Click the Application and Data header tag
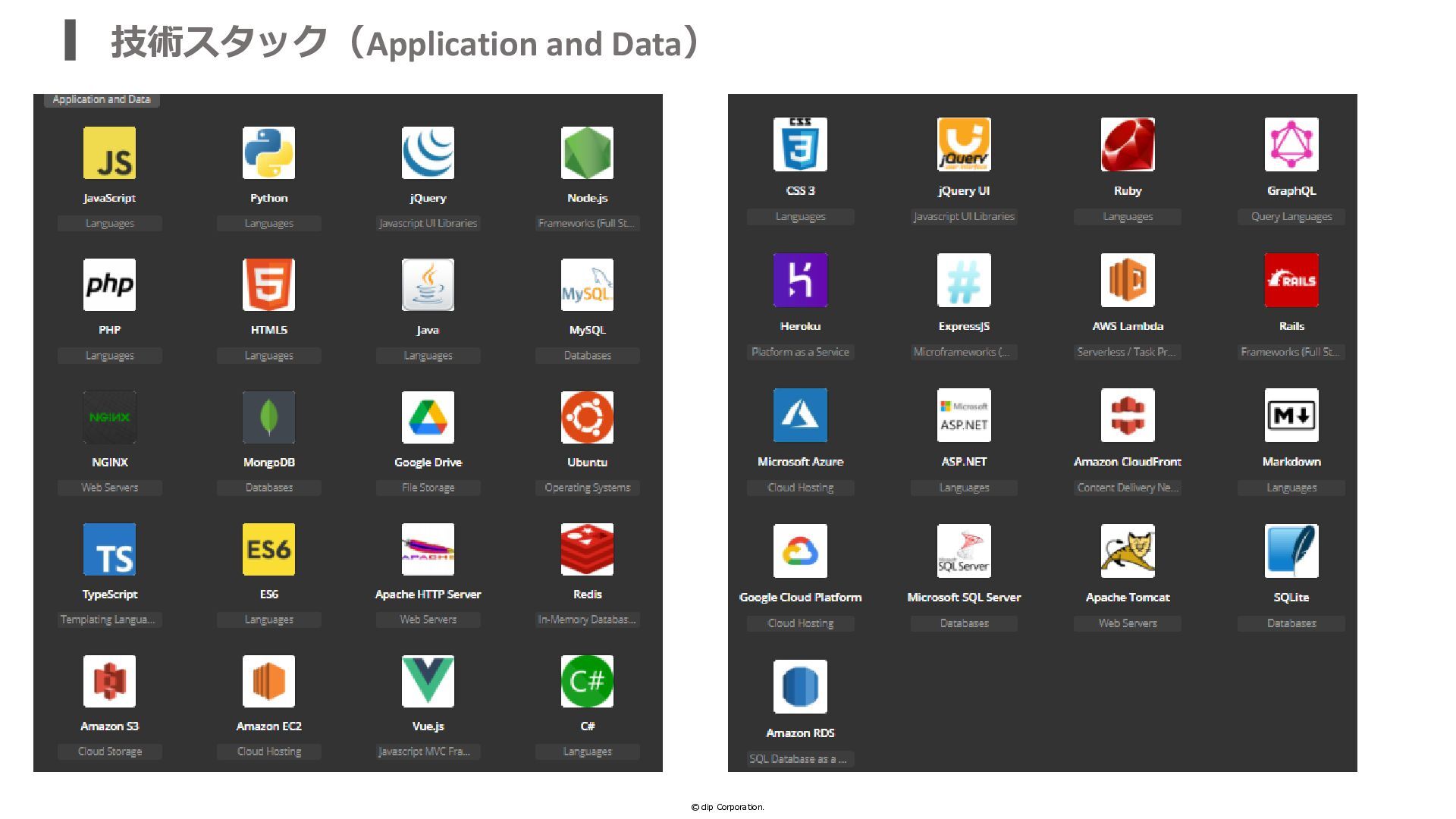The image size is (1456, 819). [x=102, y=99]
